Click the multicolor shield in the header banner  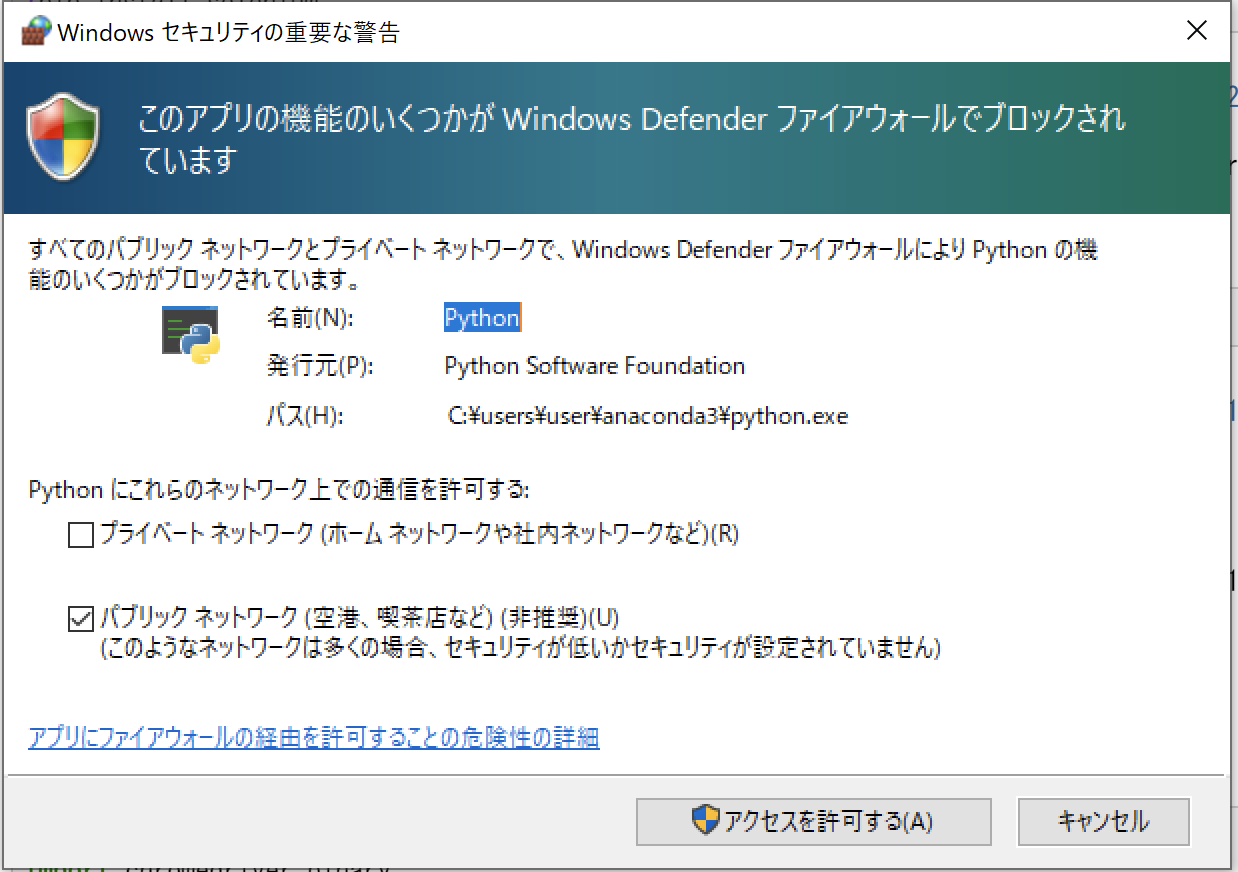pyautogui.click(x=64, y=138)
